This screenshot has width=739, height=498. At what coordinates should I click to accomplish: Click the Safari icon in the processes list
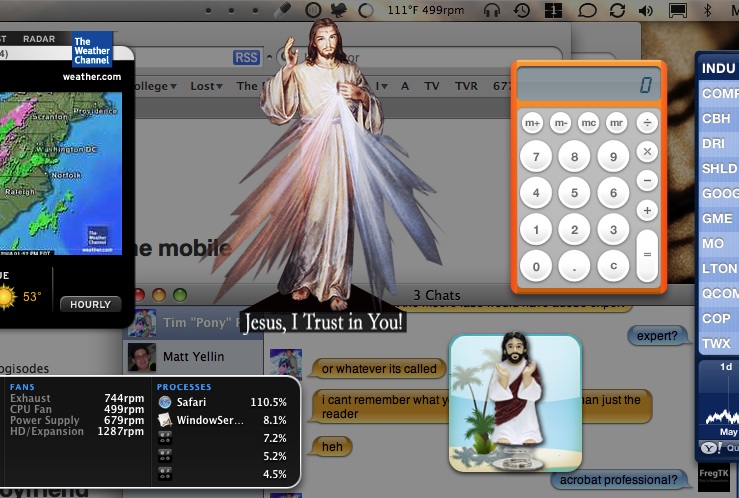point(165,402)
